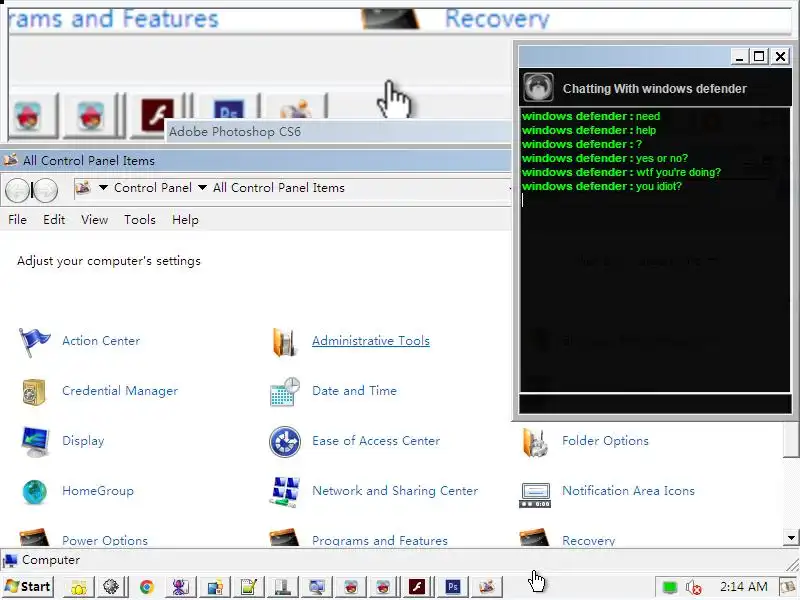Open the Tools menu
Viewport: 800px width, 600px height.
click(x=140, y=220)
